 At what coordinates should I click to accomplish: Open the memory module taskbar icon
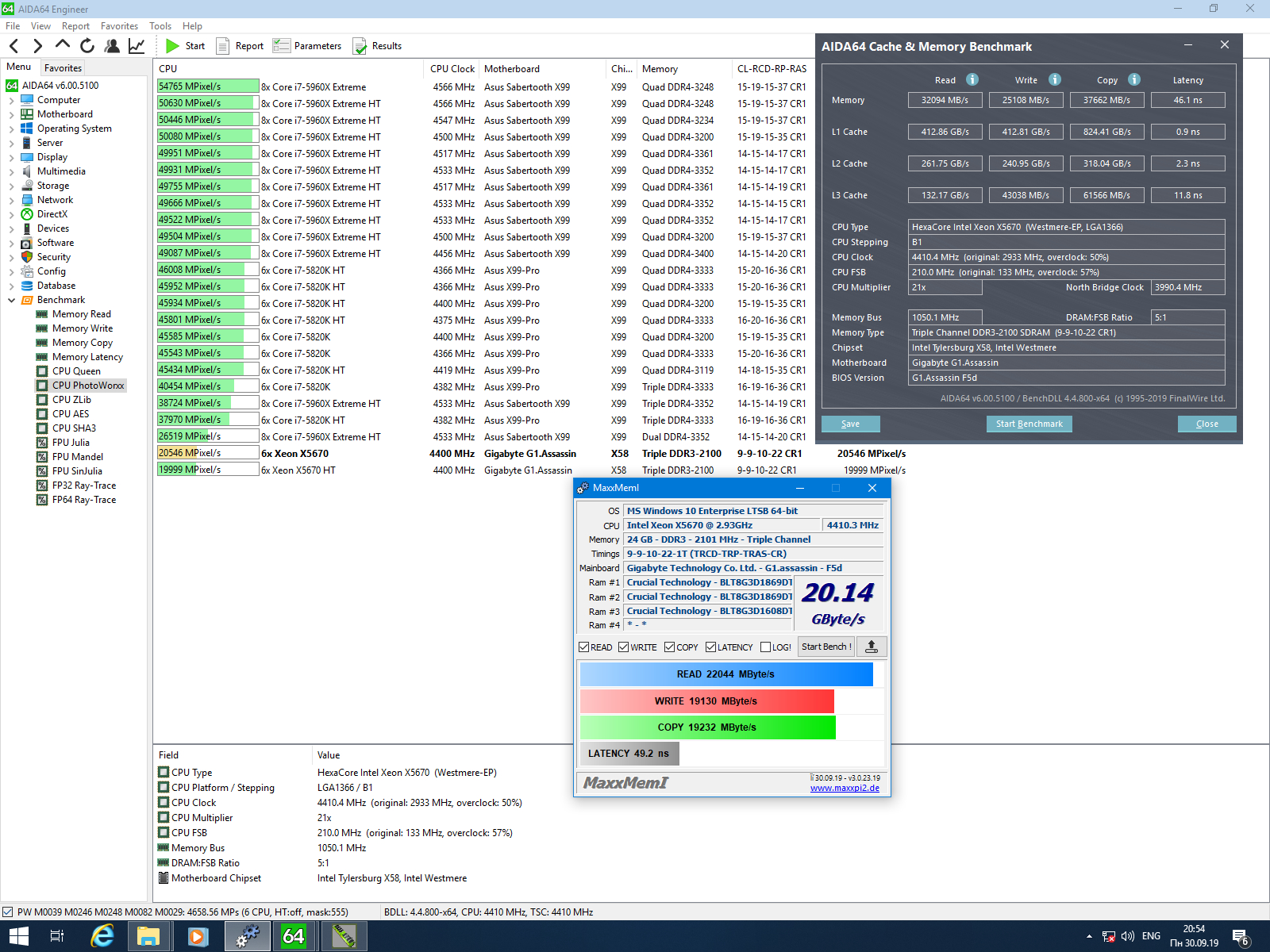point(344,936)
